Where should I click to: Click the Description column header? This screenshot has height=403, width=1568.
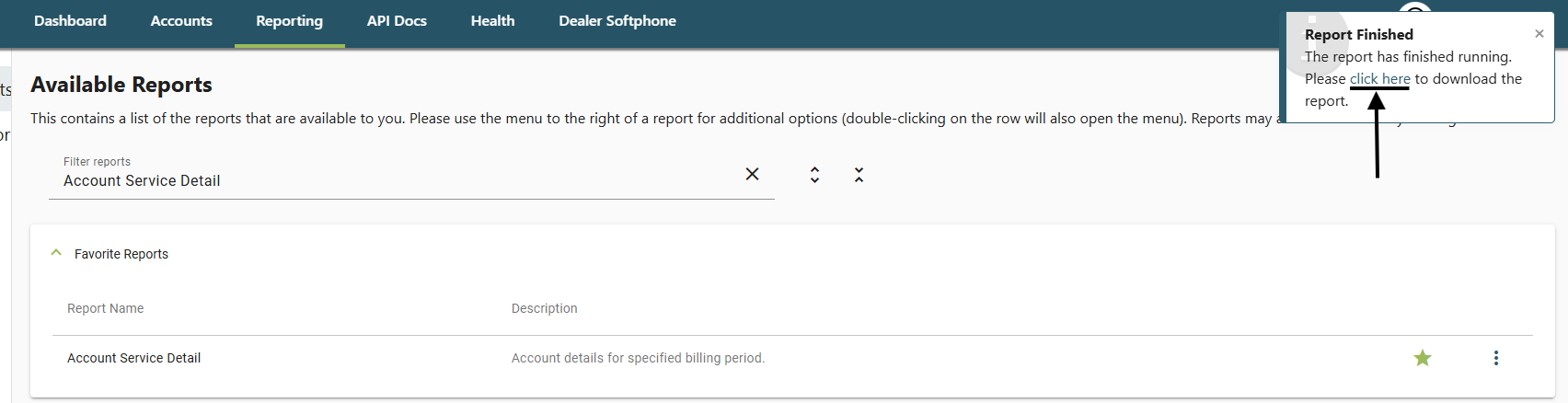click(x=545, y=308)
